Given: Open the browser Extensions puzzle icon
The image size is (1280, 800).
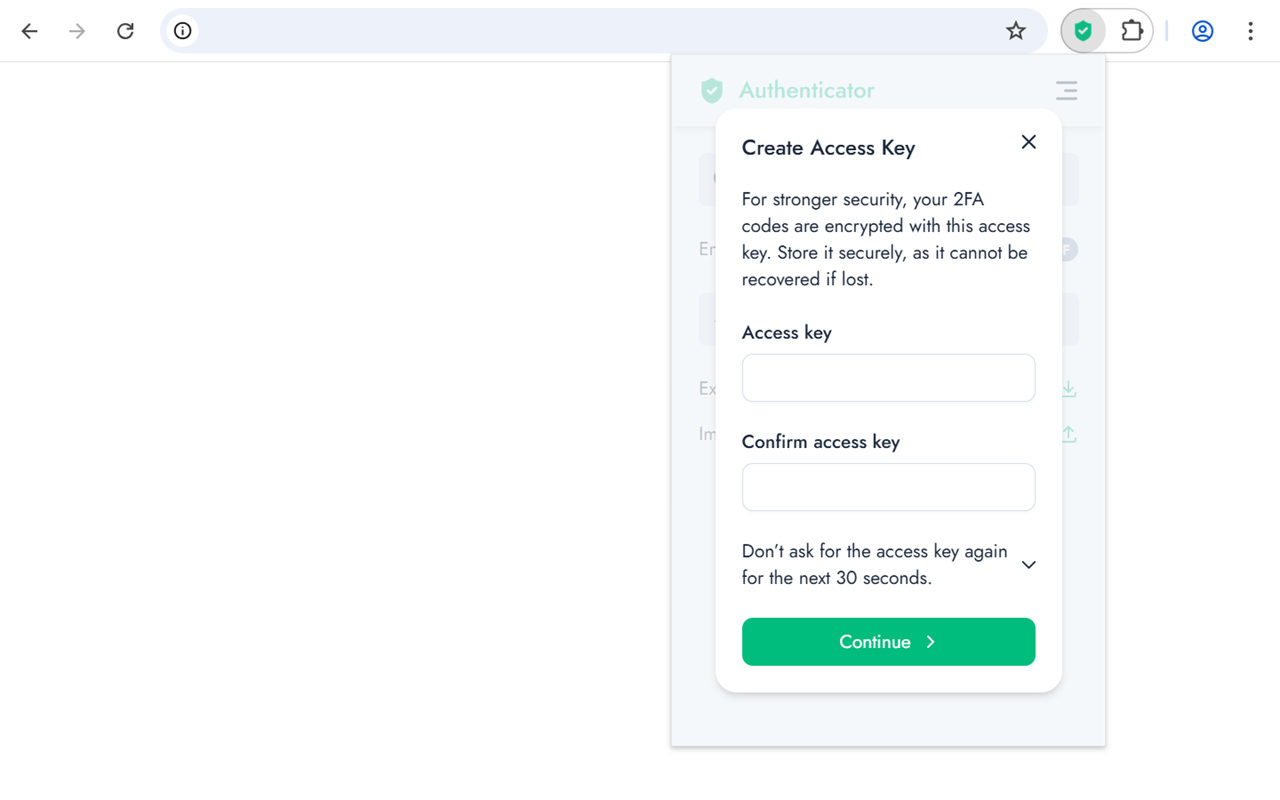Looking at the screenshot, I should tap(1131, 31).
